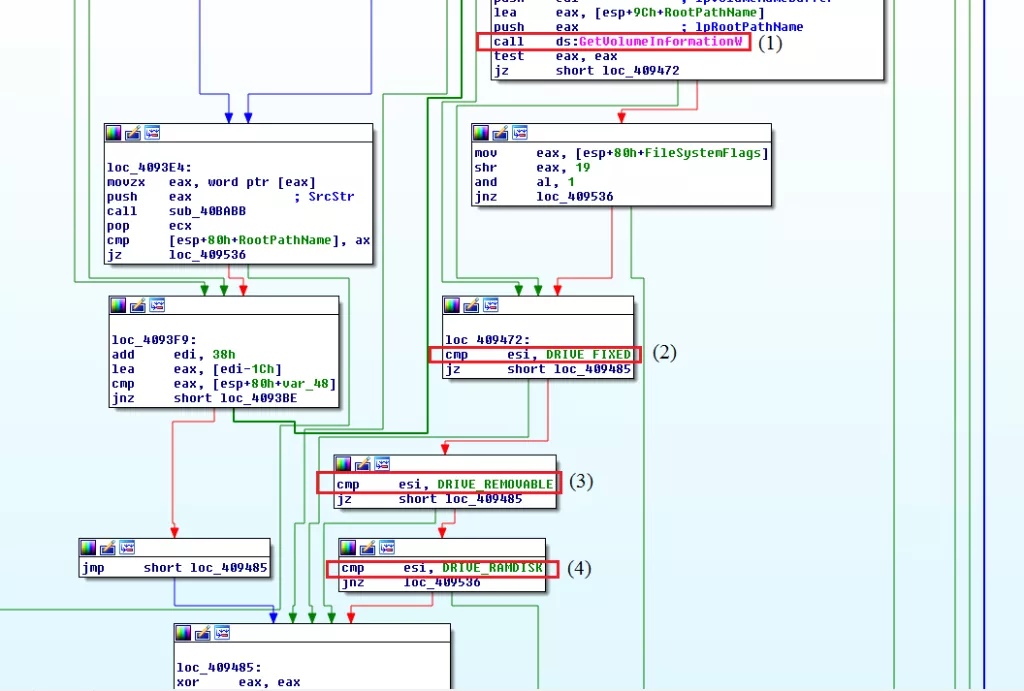1024x691 pixels.
Task: Set color for the DRIVE_REMOVABLE compare node
Action: 343,464
